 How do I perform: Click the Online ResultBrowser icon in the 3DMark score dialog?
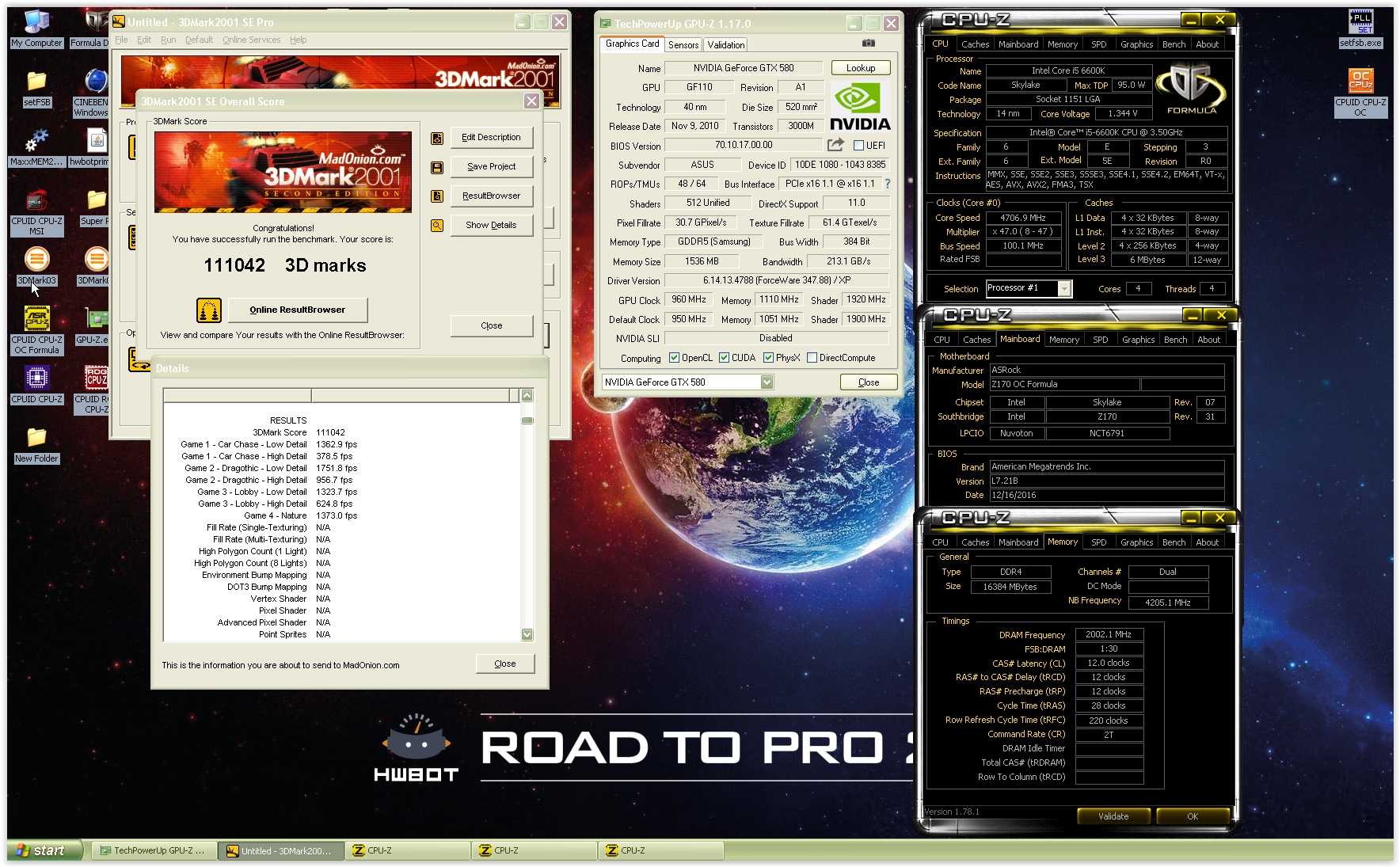coord(209,310)
